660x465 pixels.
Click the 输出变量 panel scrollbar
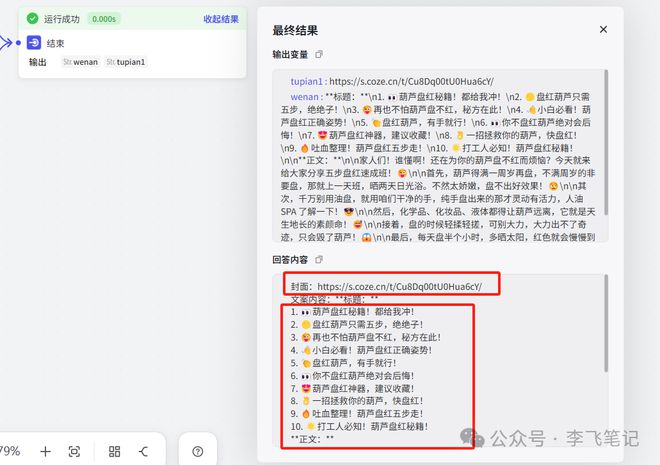pos(606,142)
